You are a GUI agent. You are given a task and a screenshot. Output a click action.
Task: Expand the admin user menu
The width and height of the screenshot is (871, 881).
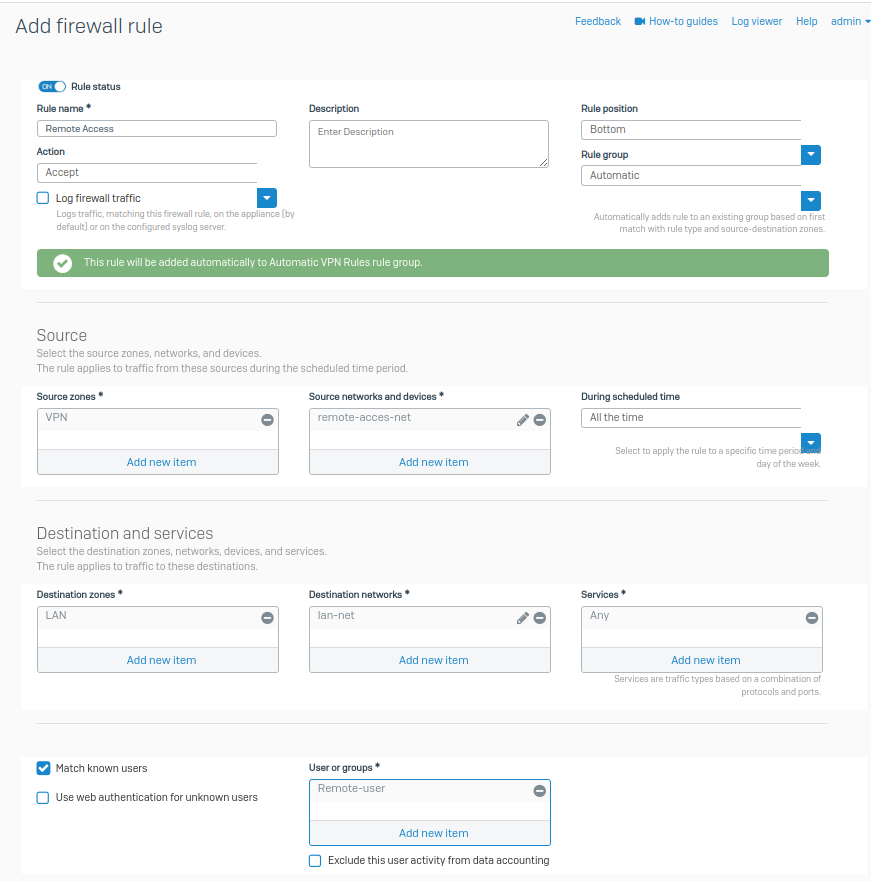[850, 21]
